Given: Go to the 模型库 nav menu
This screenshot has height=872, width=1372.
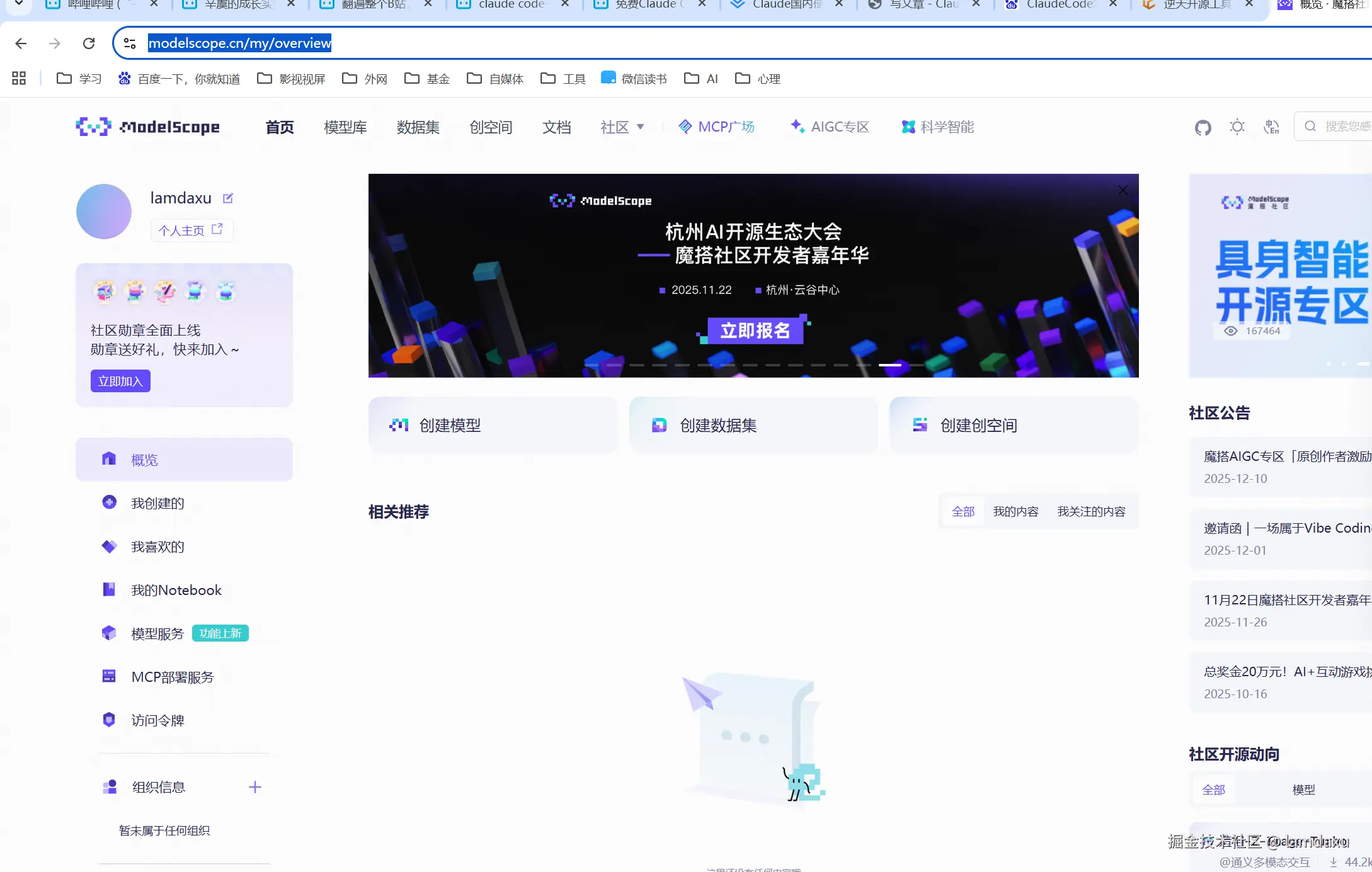Looking at the screenshot, I should (345, 127).
